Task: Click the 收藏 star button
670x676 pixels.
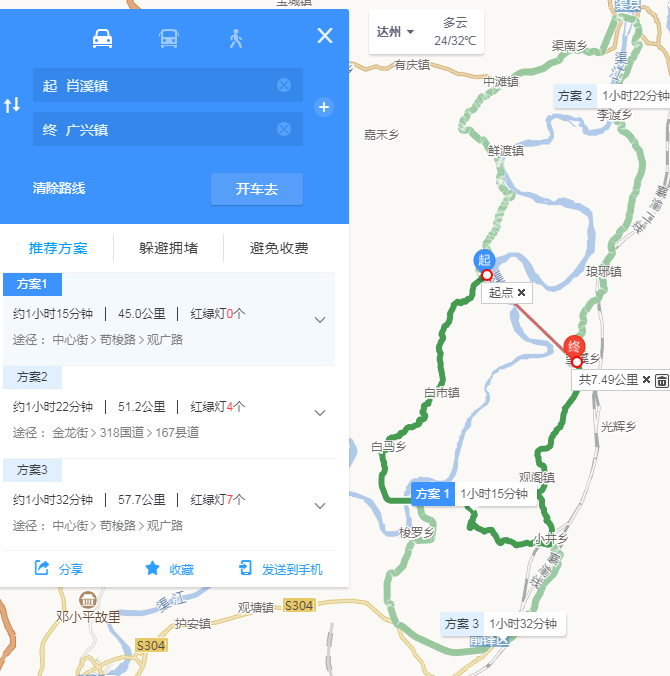Action: click(x=169, y=569)
